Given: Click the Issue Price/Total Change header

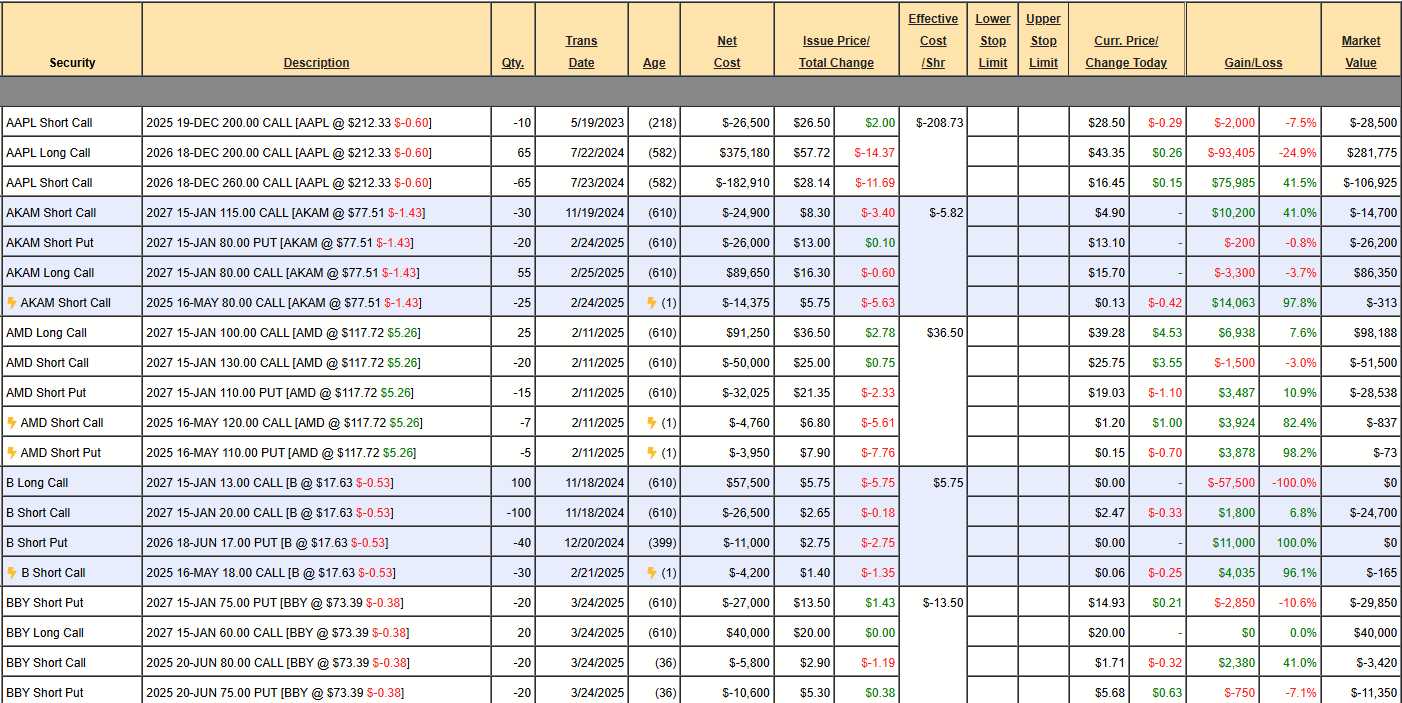Looking at the screenshot, I should [x=836, y=51].
